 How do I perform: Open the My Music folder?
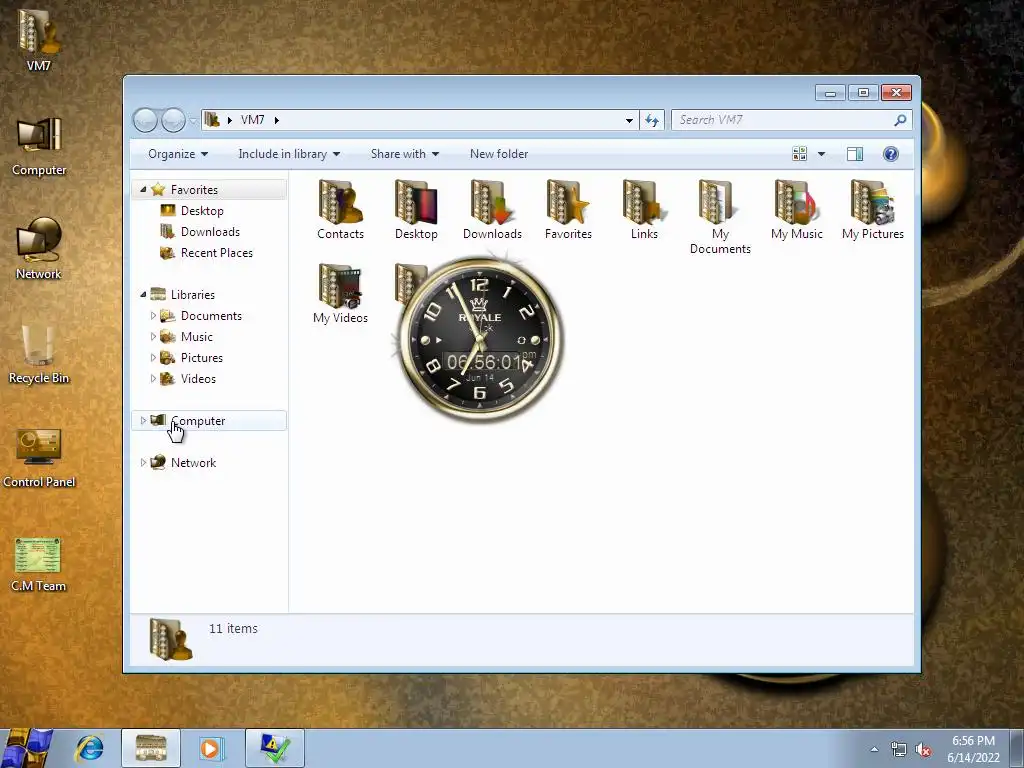click(796, 210)
